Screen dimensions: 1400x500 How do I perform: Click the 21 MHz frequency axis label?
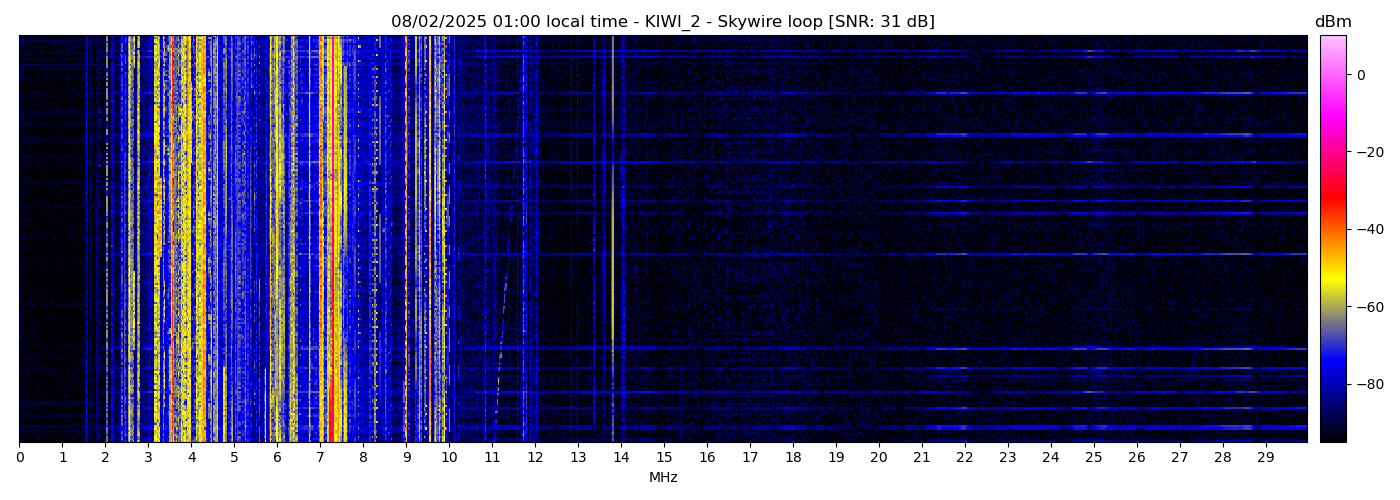point(921,458)
